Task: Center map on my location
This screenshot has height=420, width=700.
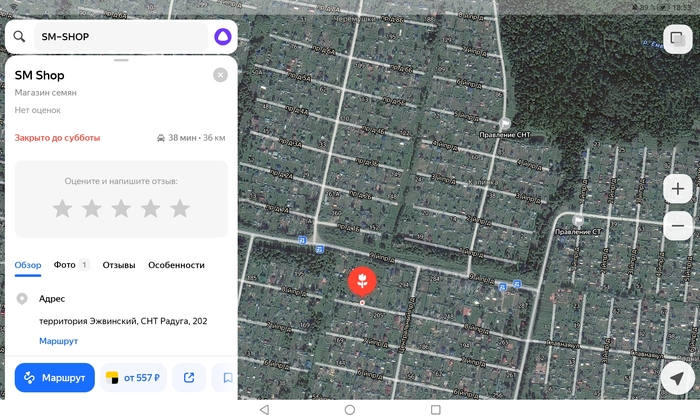Action: 677,378
